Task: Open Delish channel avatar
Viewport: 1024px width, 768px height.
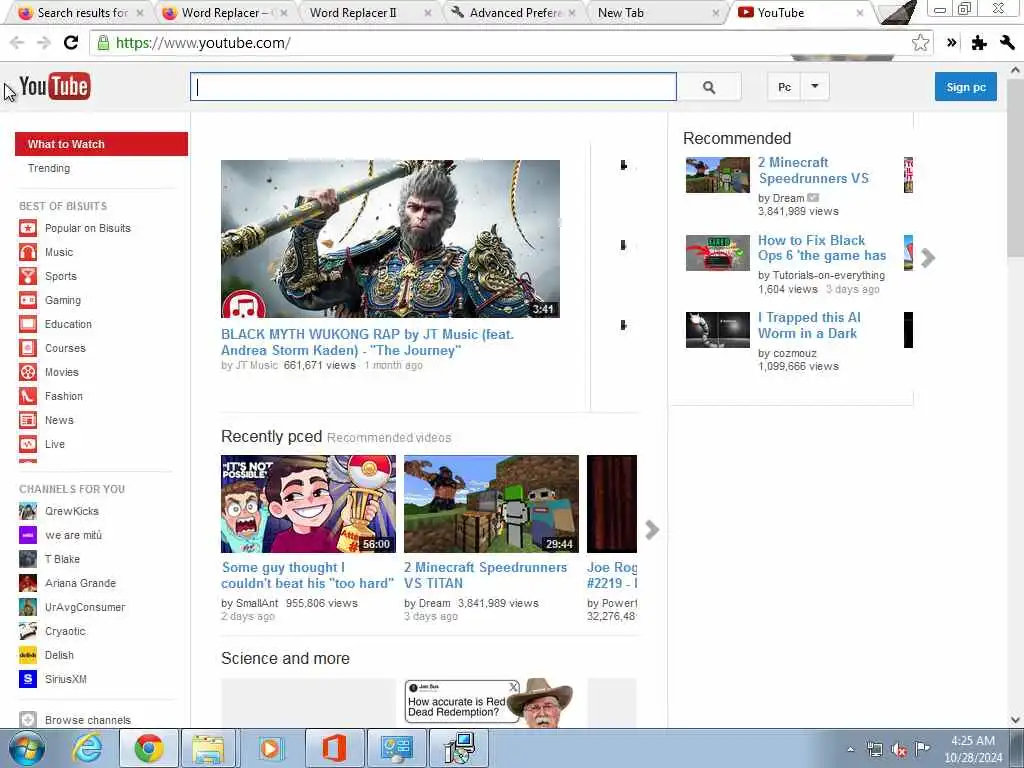Action: [27, 655]
